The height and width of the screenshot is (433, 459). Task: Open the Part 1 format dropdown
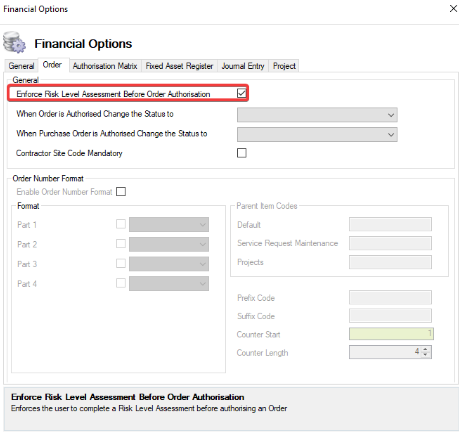tap(169, 225)
